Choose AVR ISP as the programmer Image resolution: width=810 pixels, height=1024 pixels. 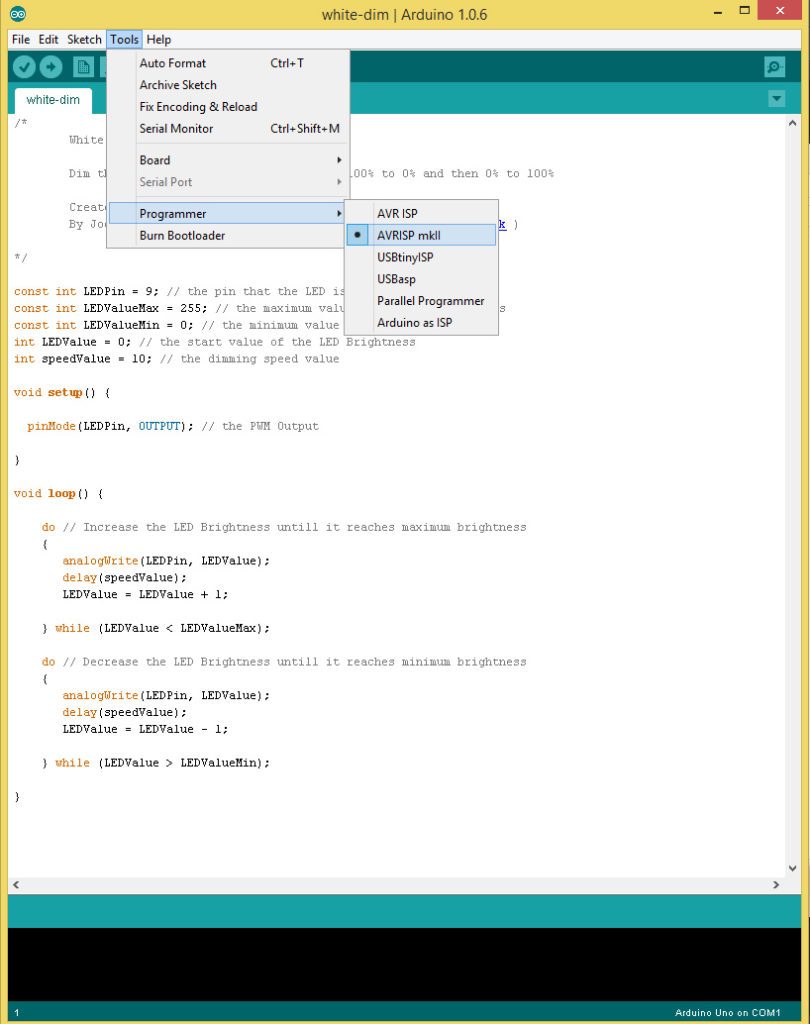pyautogui.click(x=397, y=213)
